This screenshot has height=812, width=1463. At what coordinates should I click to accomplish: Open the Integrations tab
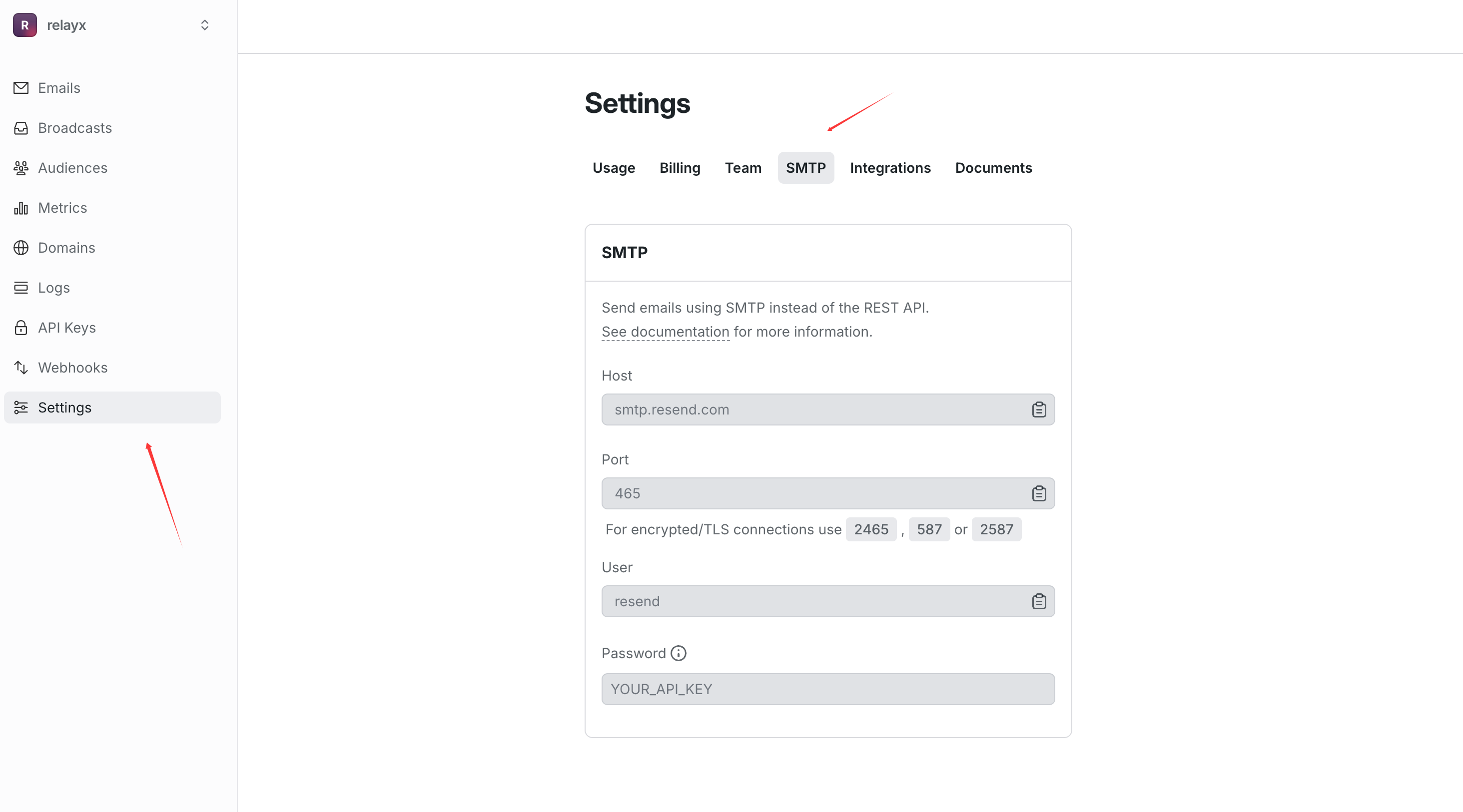point(890,168)
